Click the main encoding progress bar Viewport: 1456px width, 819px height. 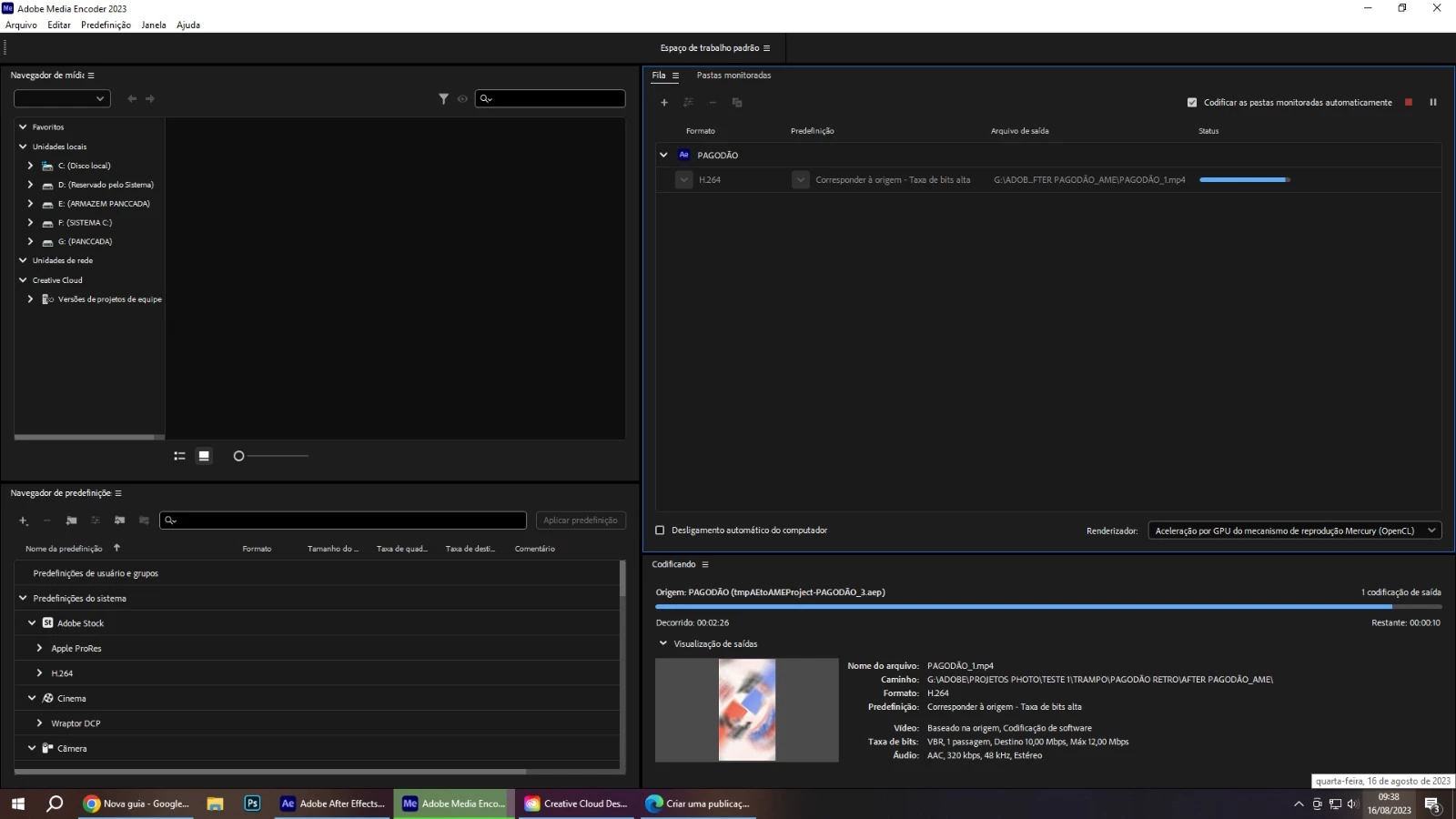coord(1048,606)
